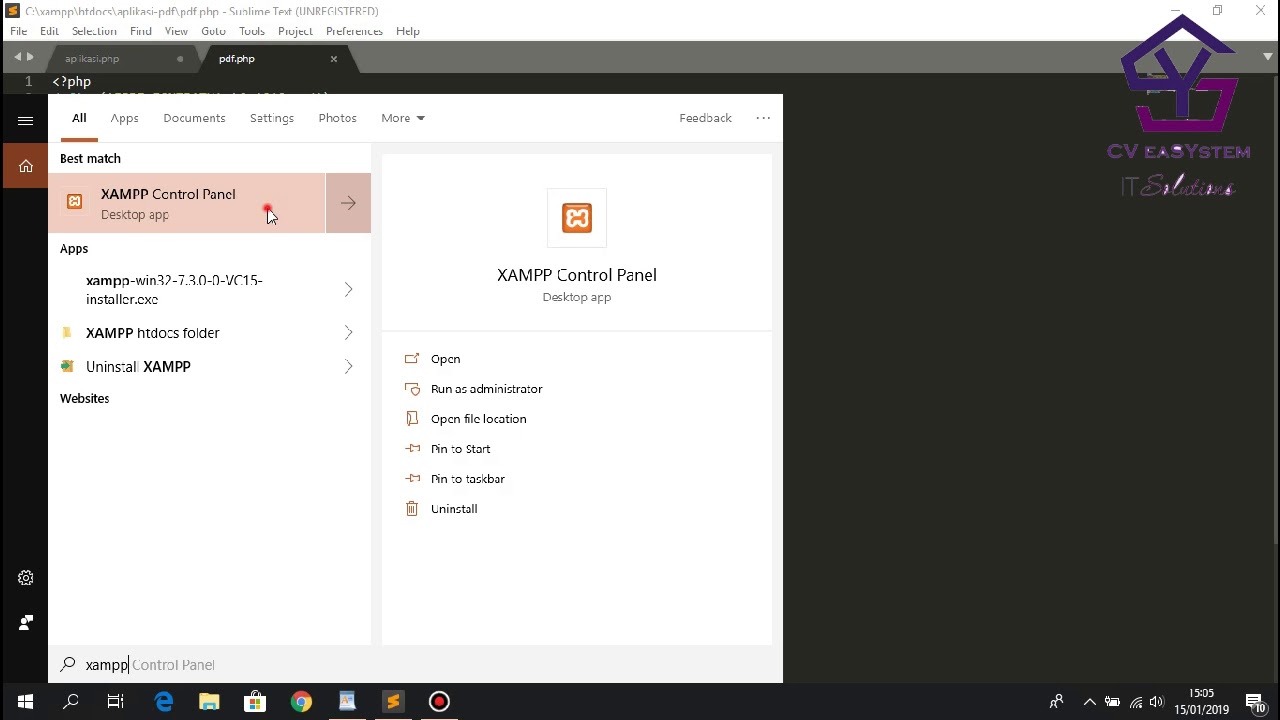Switch to Sublime Text on the taskbar
Image resolution: width=1280 pixels, height=720 pixels.
(x=393, y=702)
